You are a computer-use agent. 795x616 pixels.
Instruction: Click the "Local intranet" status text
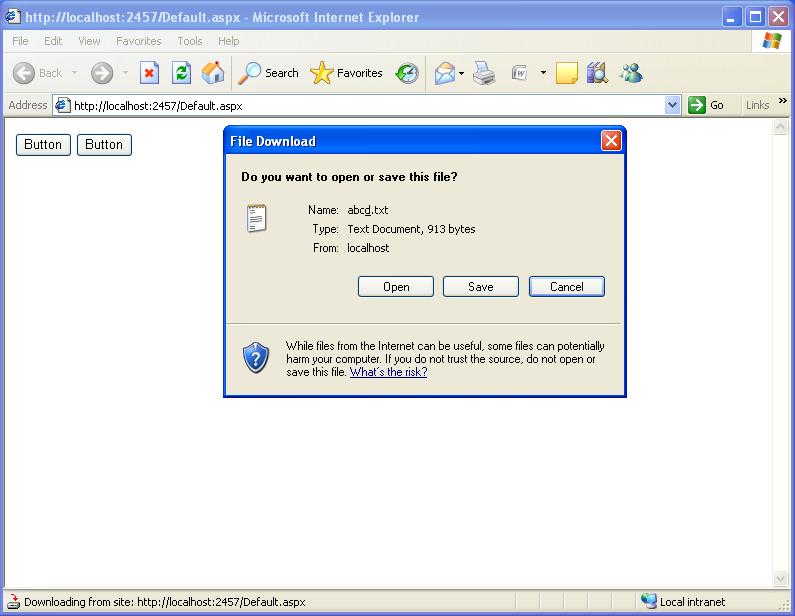pyautogui.click(x=692, y=602)
